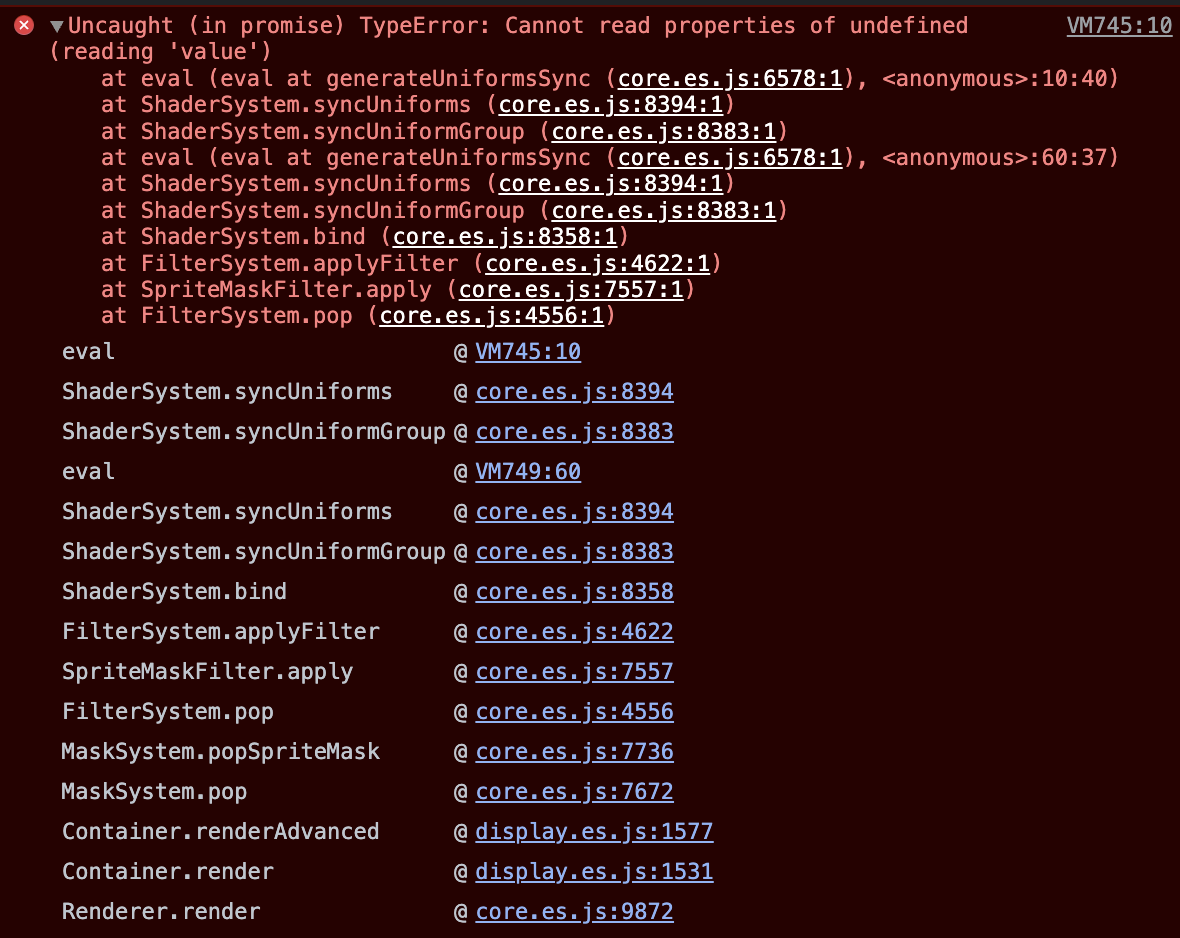Open core.es.js:8358 ShaderSystem.bind frame
This screenshot has height=938, width=1180.
(x=575, y=591)
